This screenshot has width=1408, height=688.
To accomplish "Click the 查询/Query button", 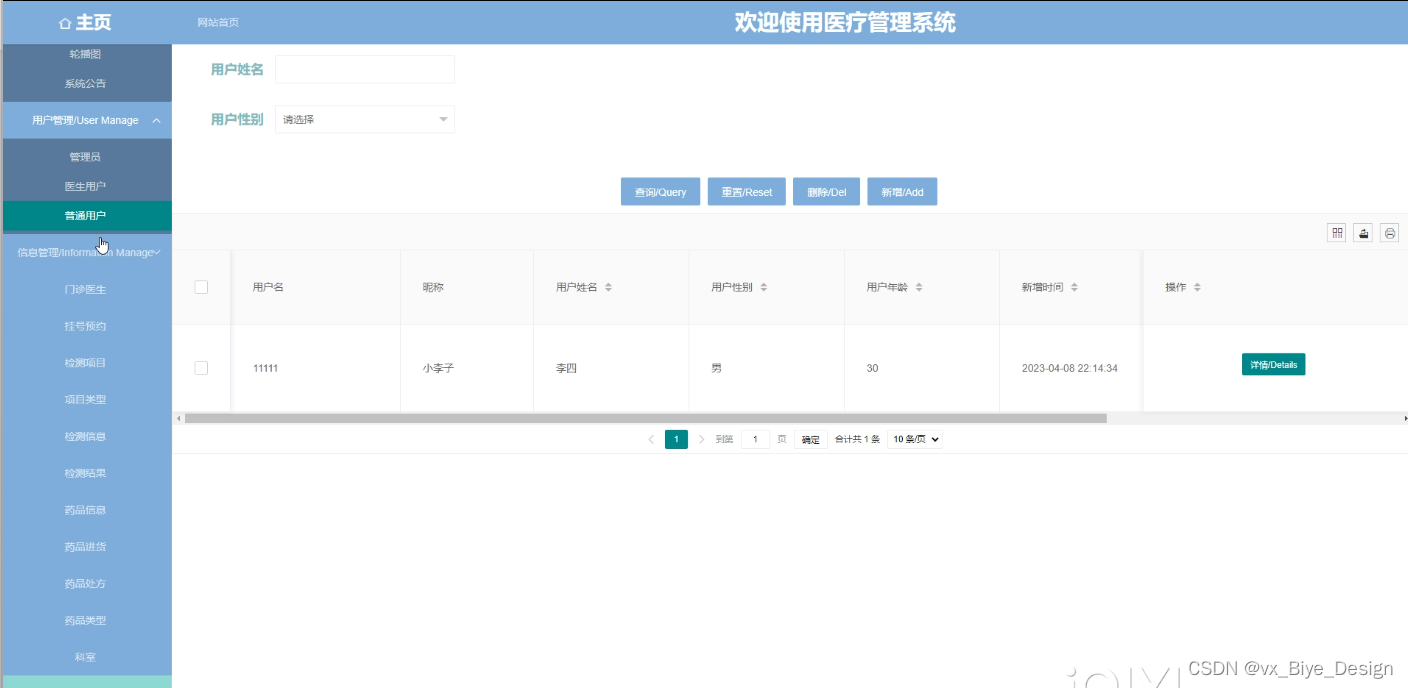I will click(x=660, y=192).
